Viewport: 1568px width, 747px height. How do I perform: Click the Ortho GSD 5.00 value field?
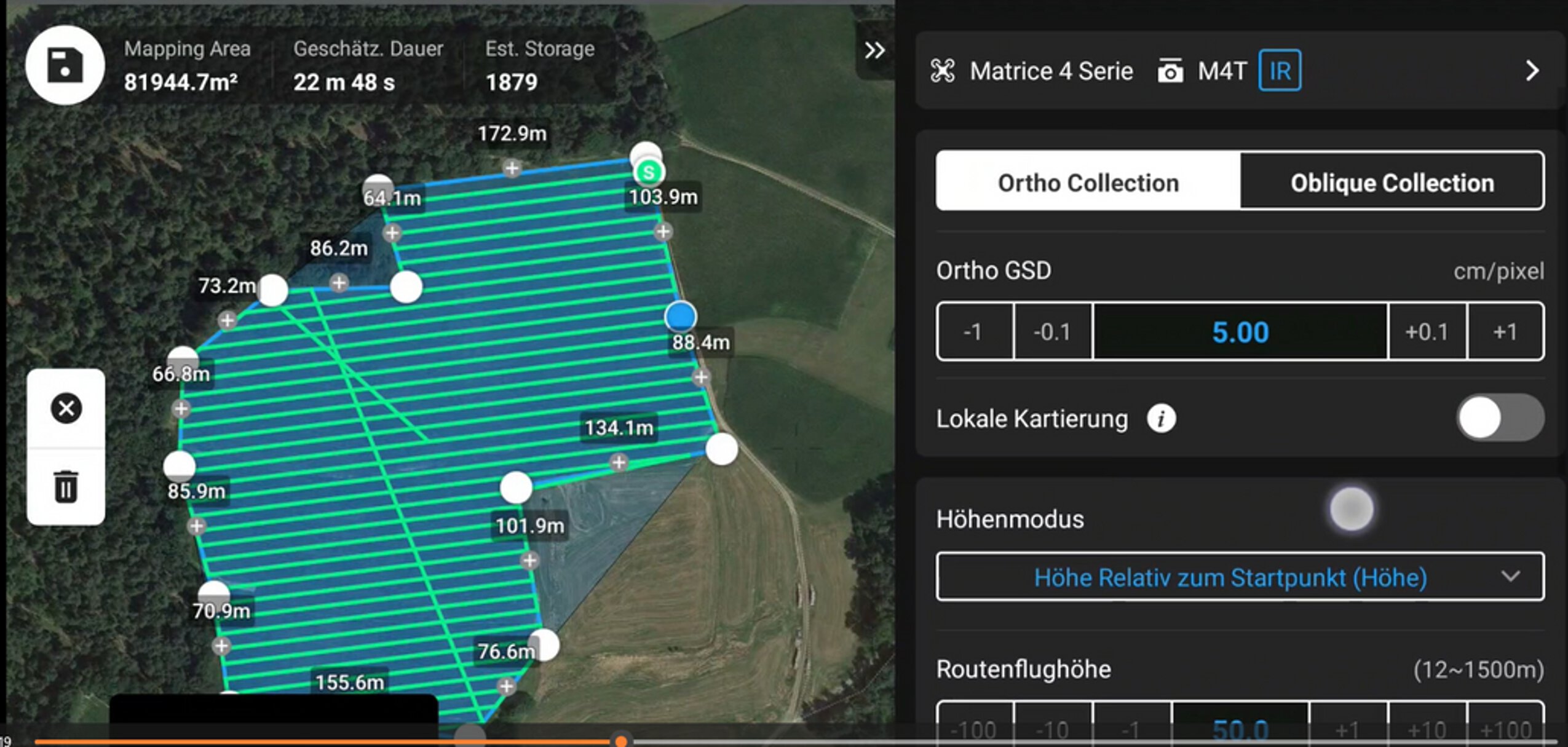pos(1240,332)
